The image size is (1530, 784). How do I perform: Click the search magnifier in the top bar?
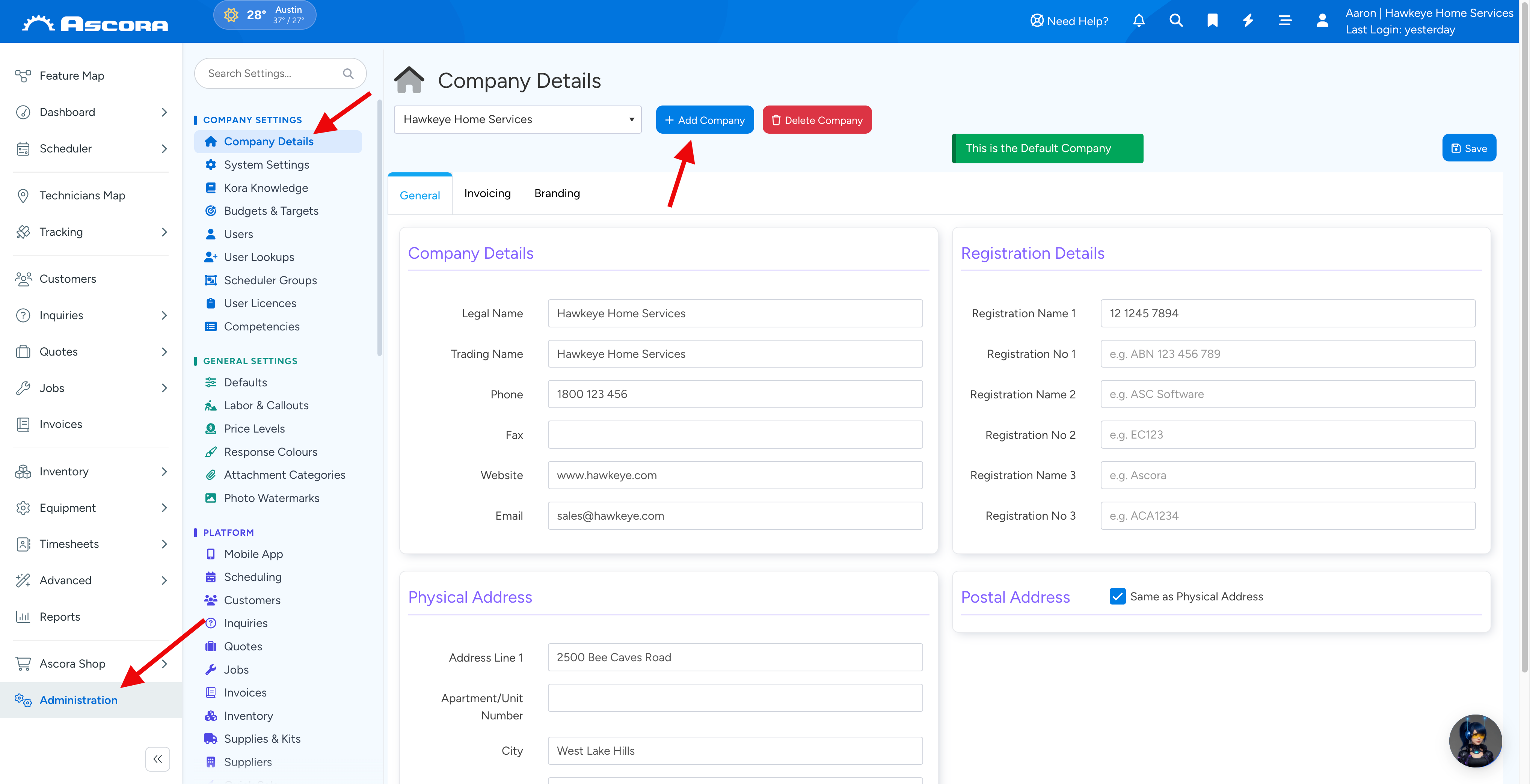1175,21
